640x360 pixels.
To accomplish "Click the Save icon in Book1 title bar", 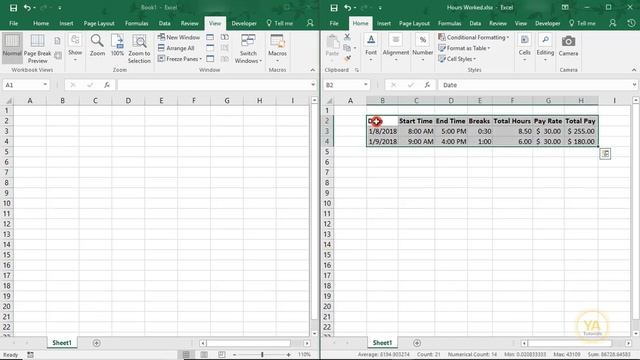I will click(x=13, y=7).
